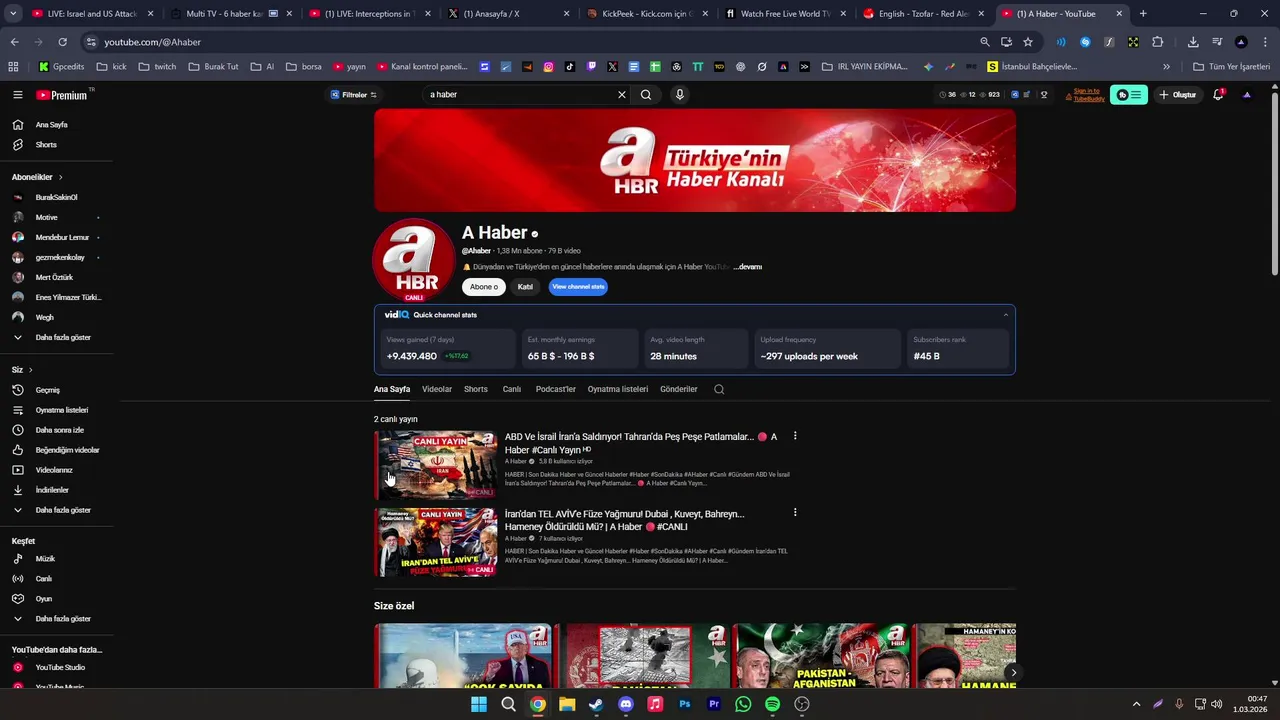Image resolution: width=1280 pixels, height=720 pixels.
Task: Open options menu for the ABD Ve İsrail livestream
Action: click(795, 436)
